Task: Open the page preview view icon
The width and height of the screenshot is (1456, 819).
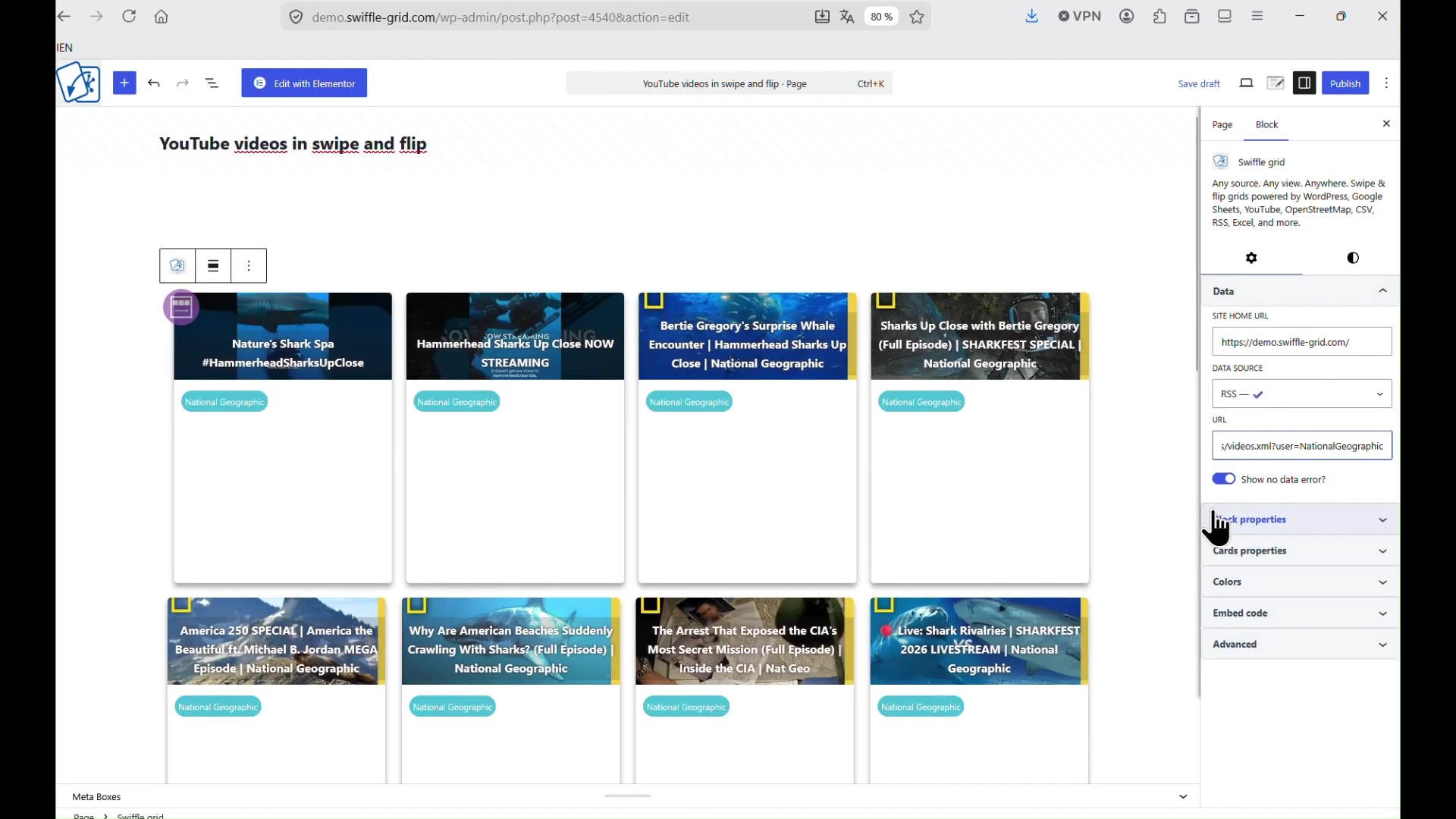Action: coord(1247,83)
